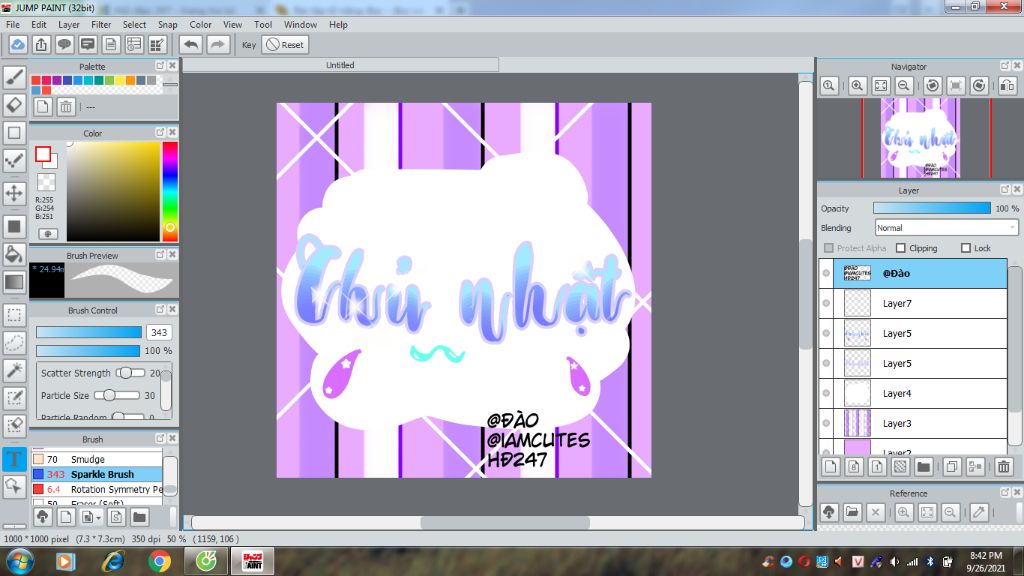Undock the Navigator panel
The image size is (1024, 576).
[x=1005, y=65]
